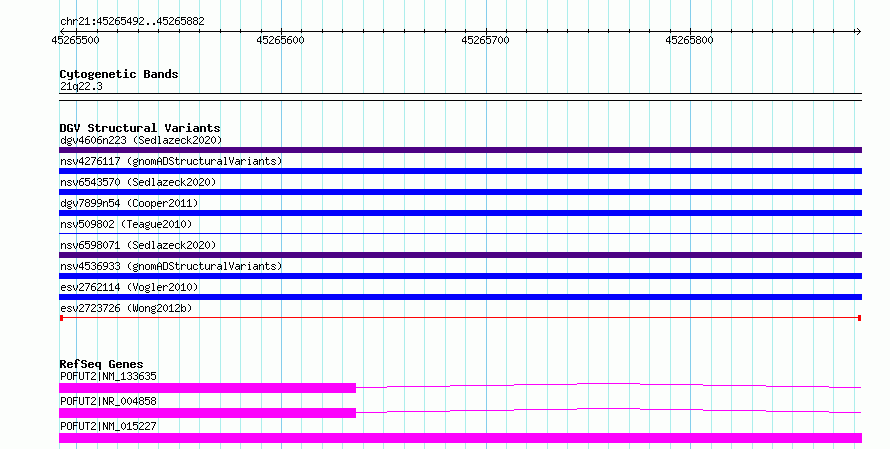Click the blue bar under nsv4536933
890x449 pixels.
point(460,276)
